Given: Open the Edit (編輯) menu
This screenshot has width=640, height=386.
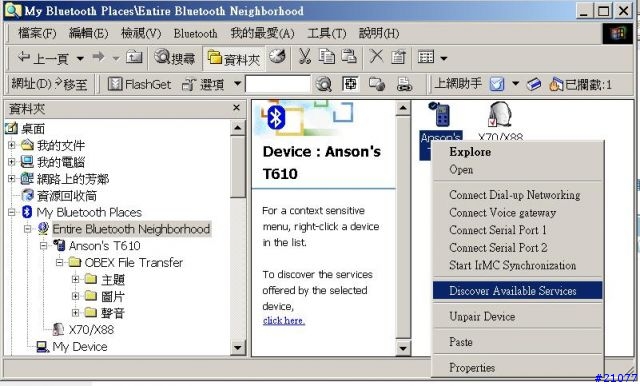Looking at the screenshot, I should (x=89, y=33).
